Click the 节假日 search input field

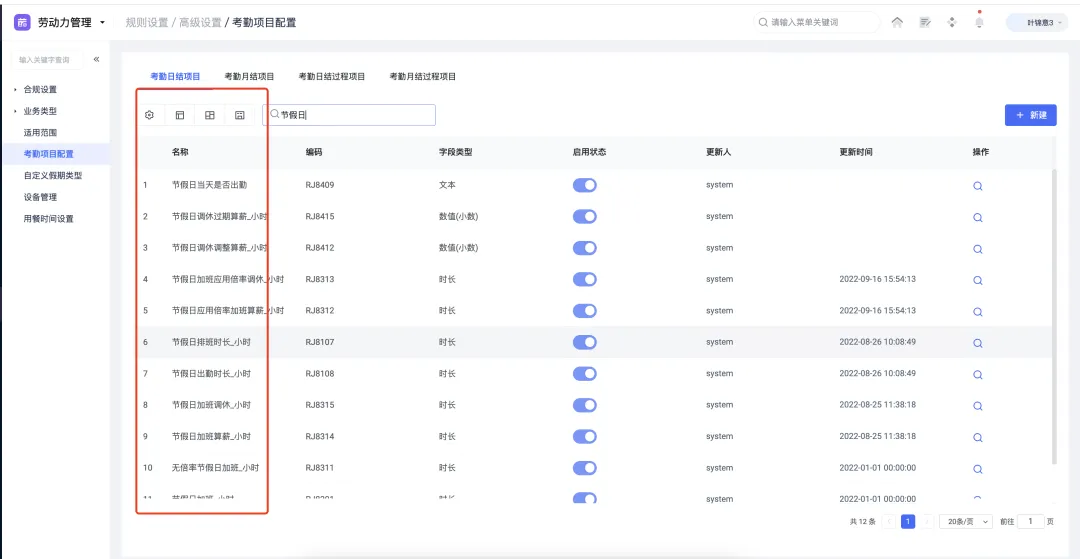point(350,115)
